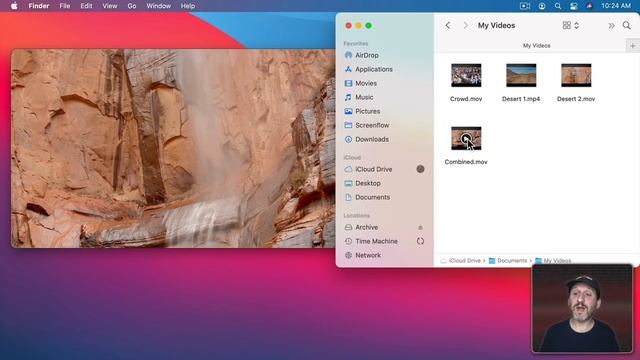This screenshot has height=360, width=640.
Task: Click the Crowd.mov file name
Action: [x=466, y=99]
